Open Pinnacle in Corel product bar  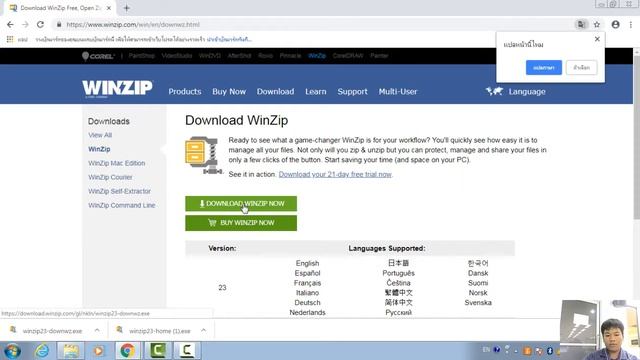290,56
